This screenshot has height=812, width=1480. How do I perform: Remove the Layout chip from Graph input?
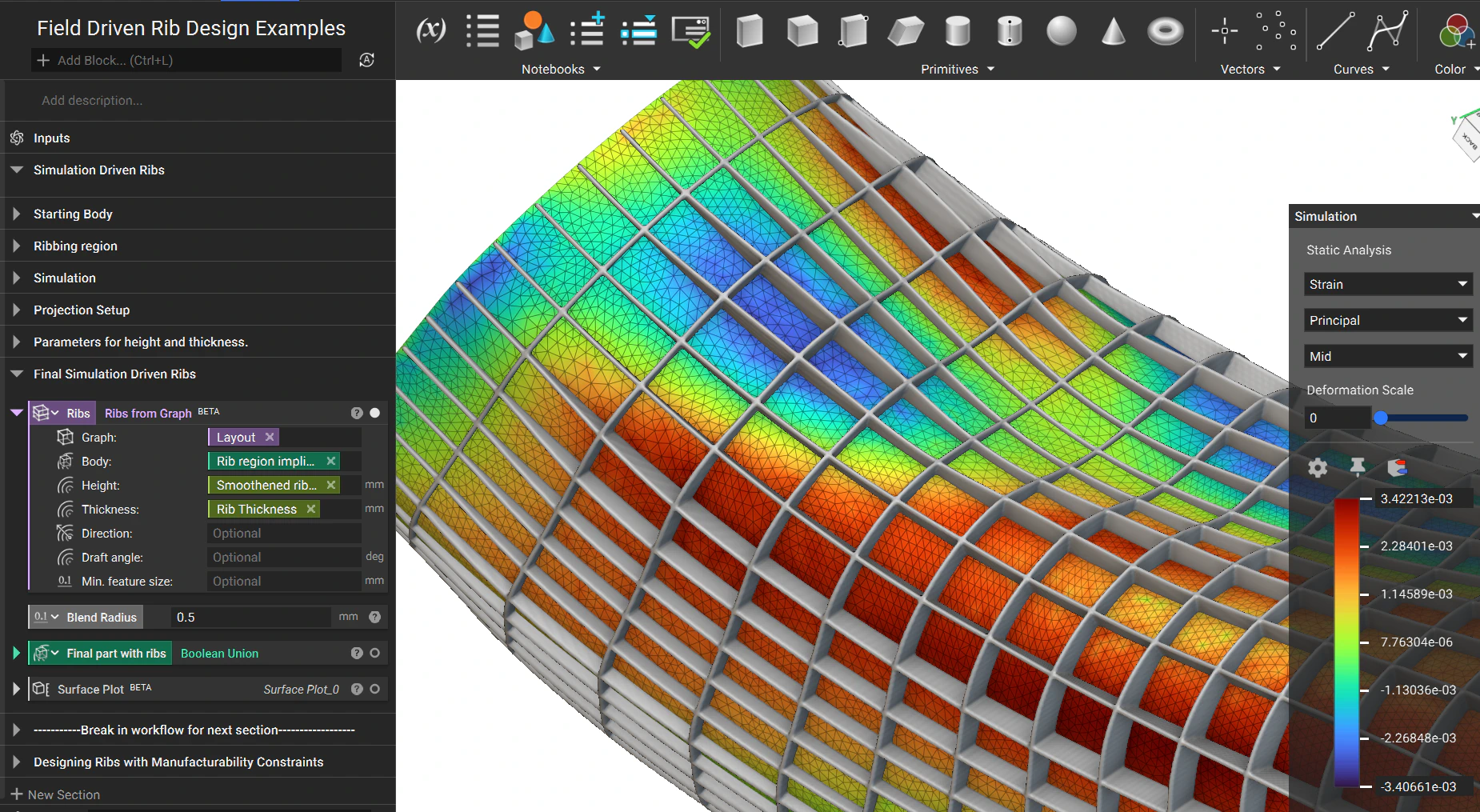coord(270,437)
